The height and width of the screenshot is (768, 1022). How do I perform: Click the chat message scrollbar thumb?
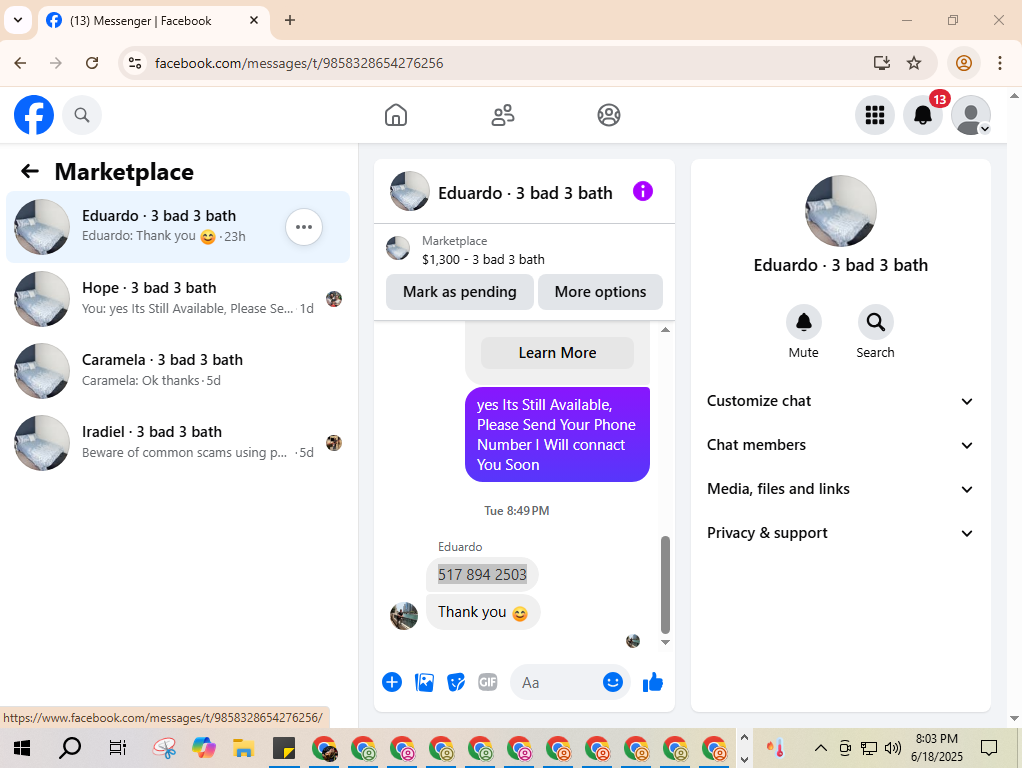(x=665, y=585)
